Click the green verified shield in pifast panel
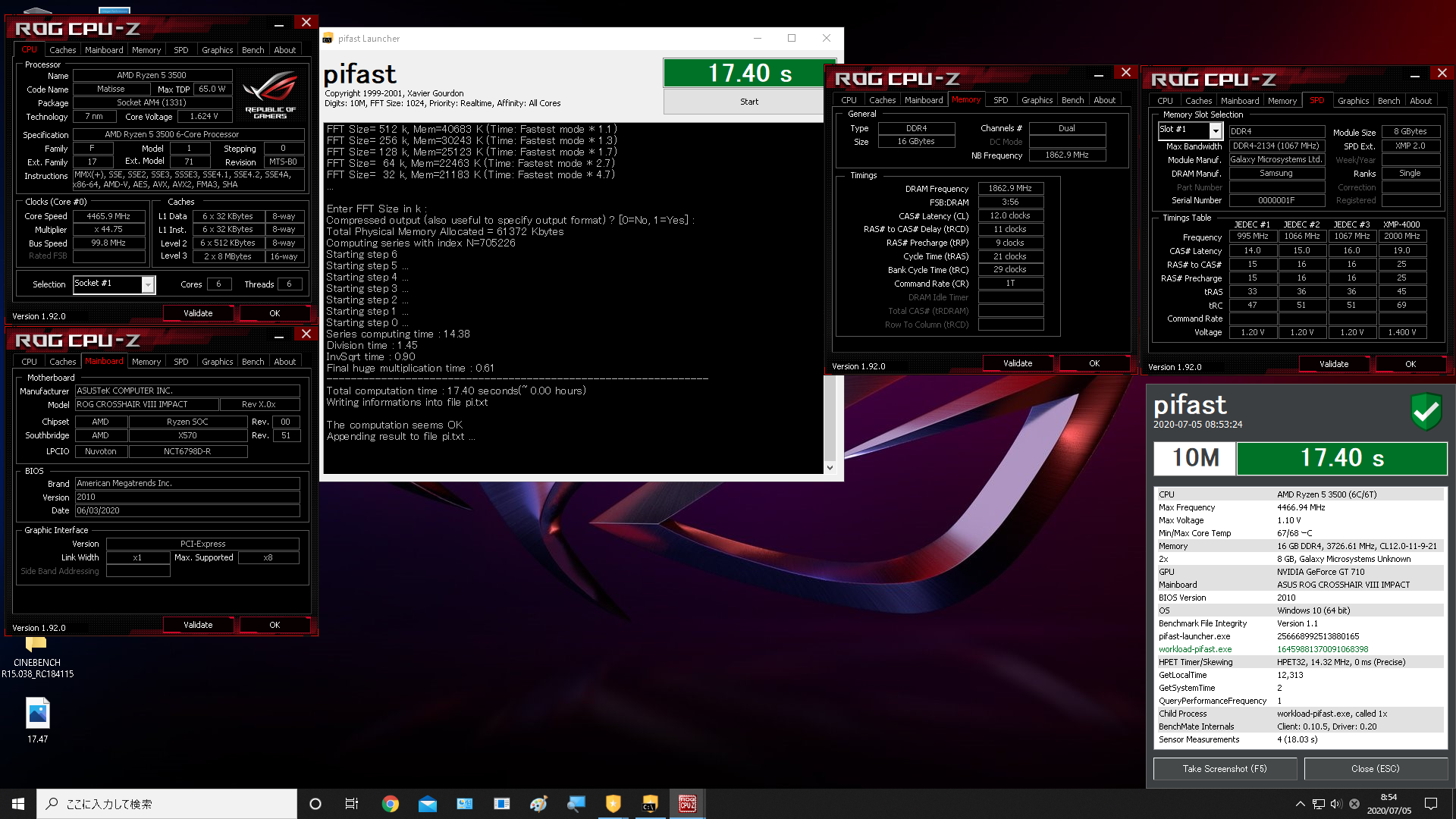1456x819 pixels. click(x=1426, y=412)
